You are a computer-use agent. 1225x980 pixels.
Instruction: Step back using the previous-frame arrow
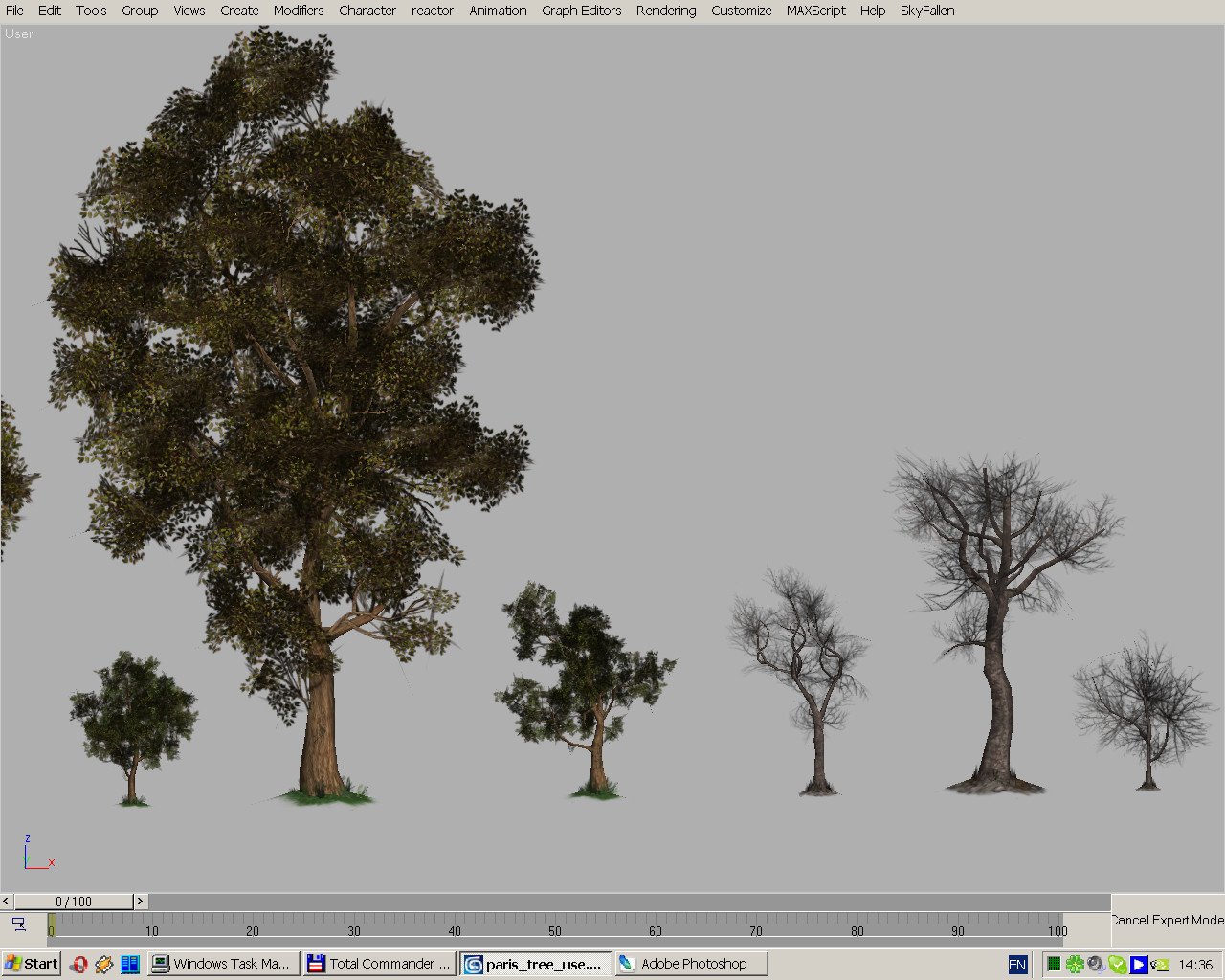[6, 901]
